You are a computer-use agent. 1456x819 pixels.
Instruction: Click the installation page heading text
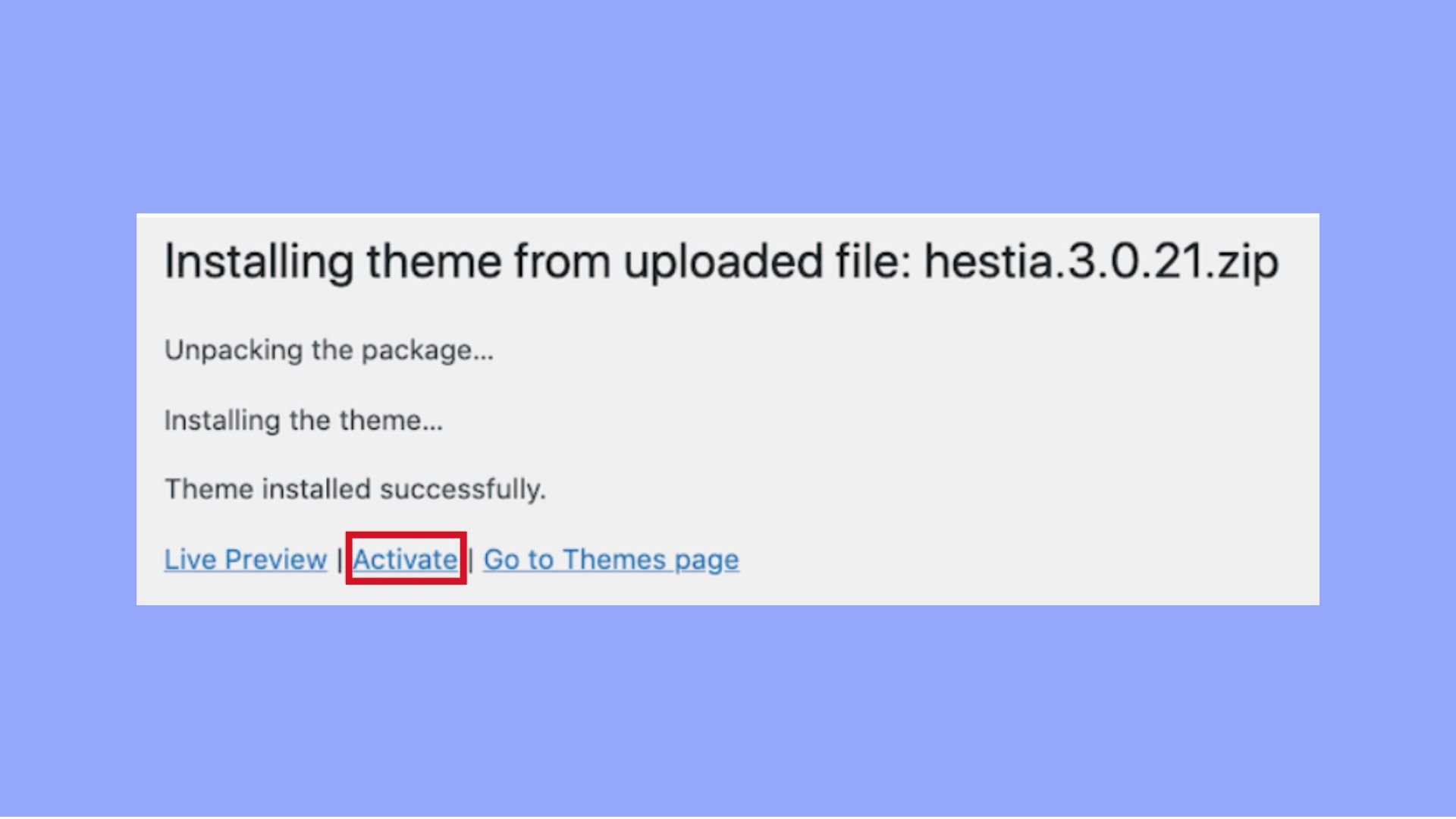pyautogui.click(x=720, y=262)
